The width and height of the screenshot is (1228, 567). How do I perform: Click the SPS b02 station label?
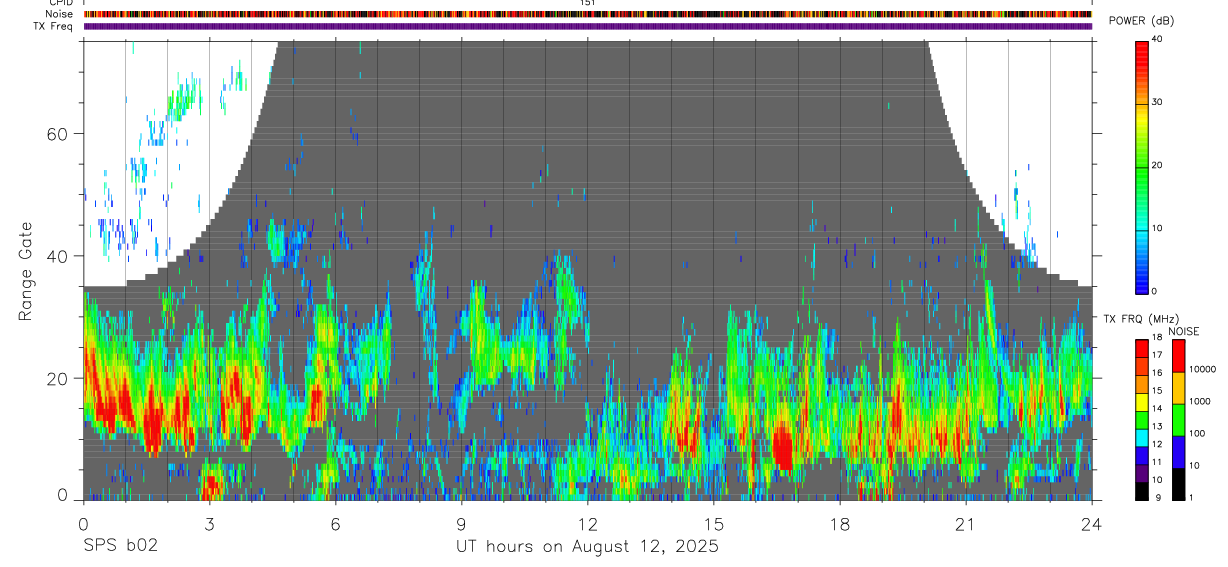pos(120,546)
